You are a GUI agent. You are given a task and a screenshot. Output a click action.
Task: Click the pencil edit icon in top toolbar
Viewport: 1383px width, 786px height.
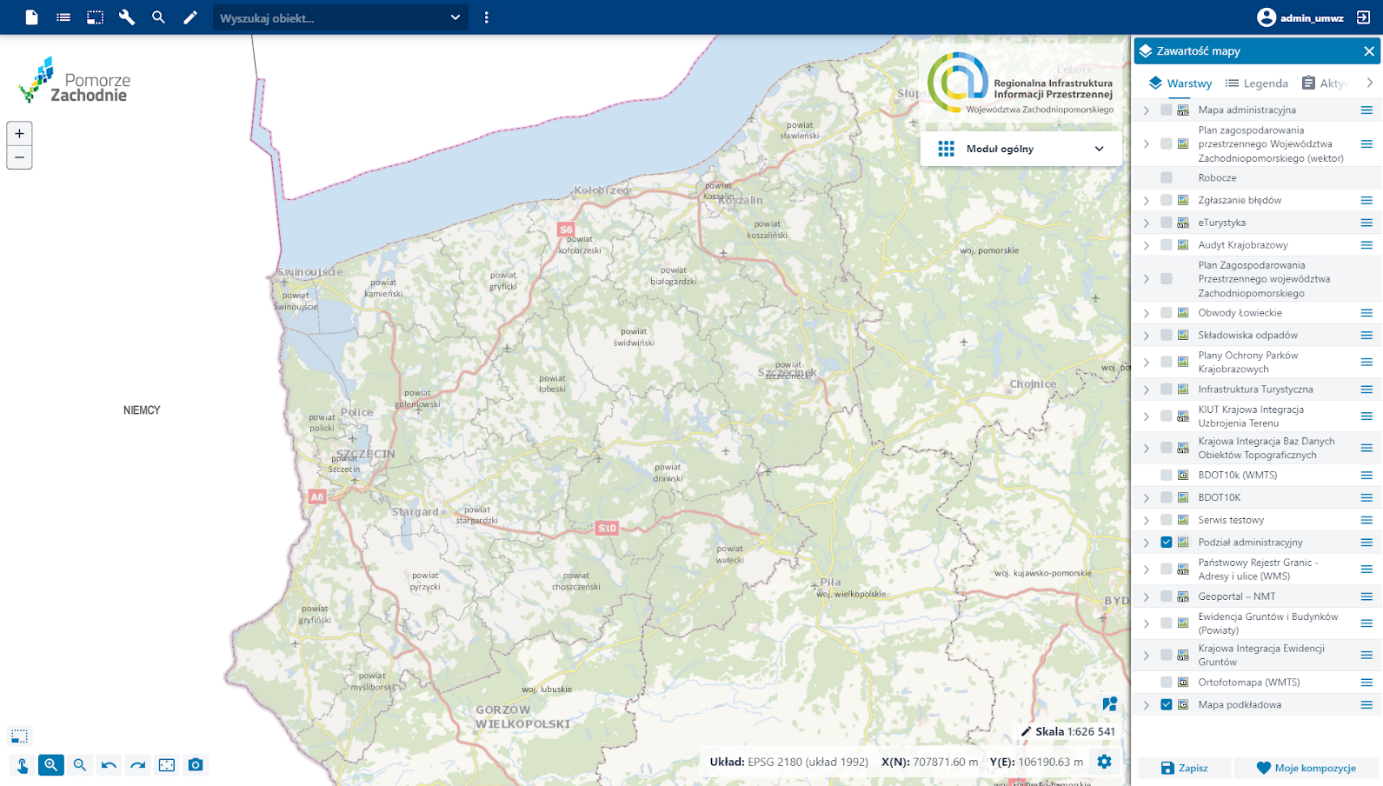190,17
